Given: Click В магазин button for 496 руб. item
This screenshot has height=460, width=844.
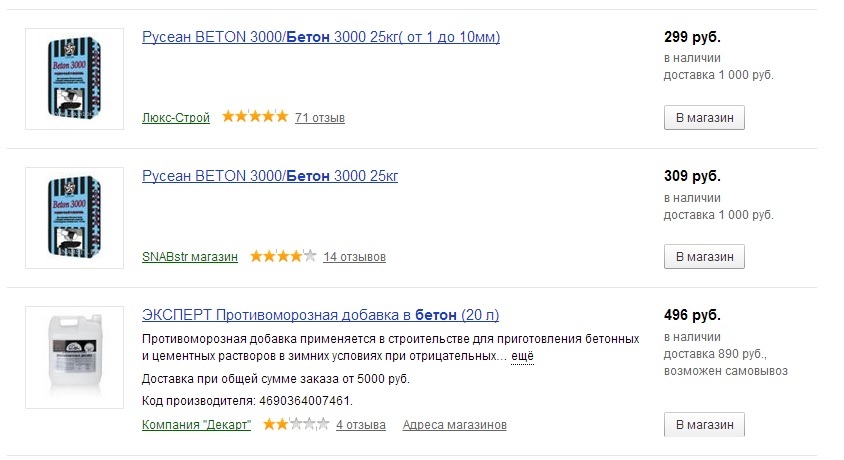Looking at the screenshot, I should 704,424.
